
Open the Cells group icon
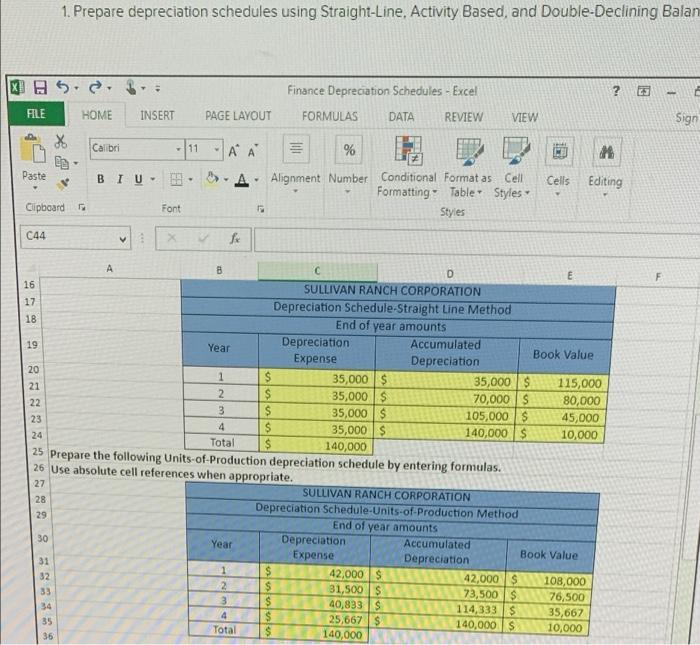coord(560,152)
